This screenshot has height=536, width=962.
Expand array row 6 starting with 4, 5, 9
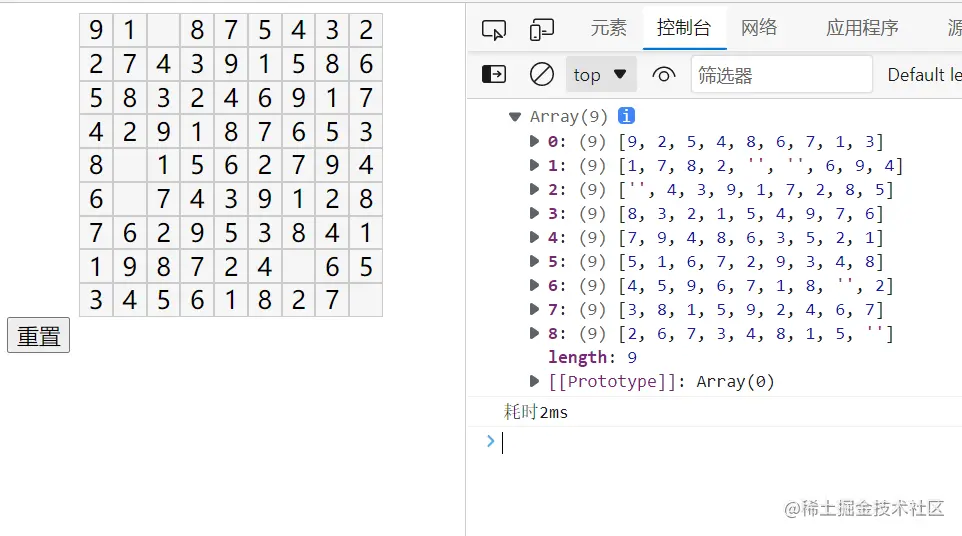tap(534, 285)
